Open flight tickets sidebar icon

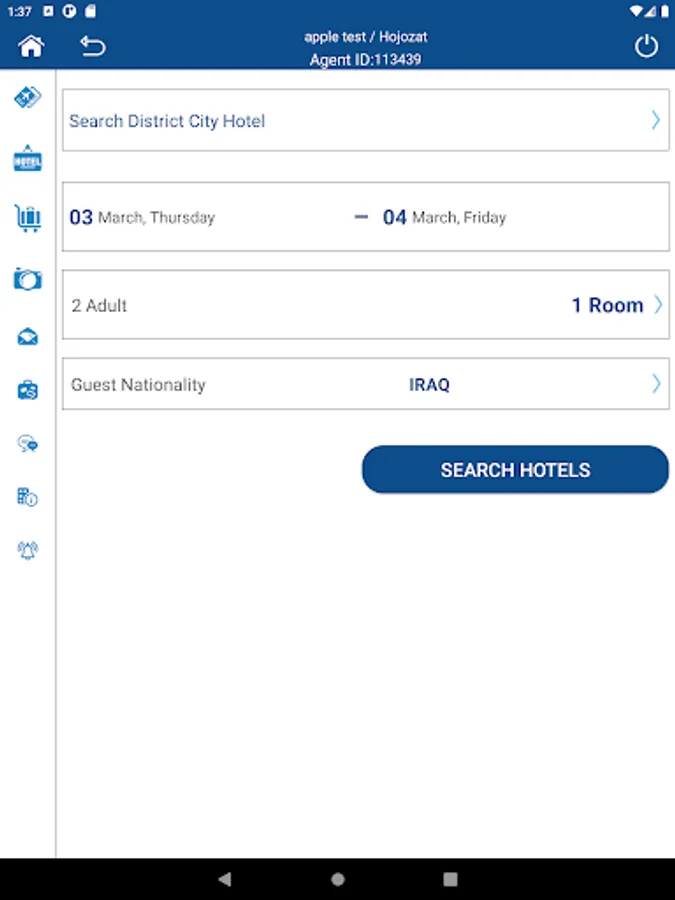click(x=28, y=98)
